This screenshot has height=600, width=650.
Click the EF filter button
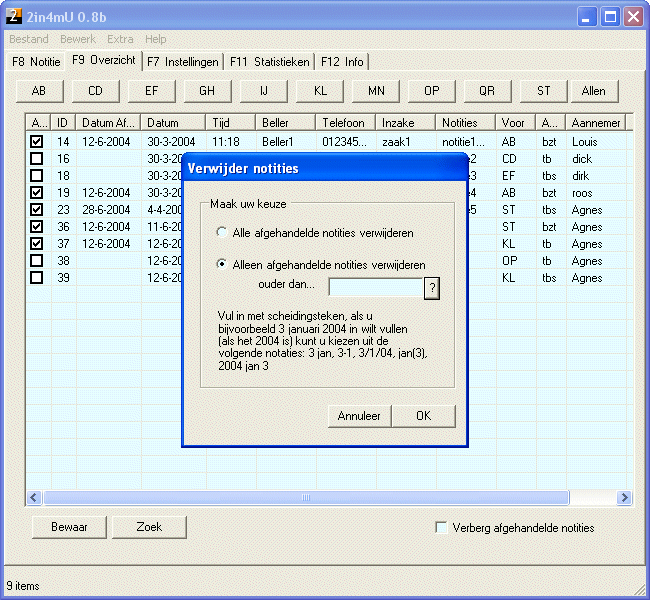(151, 91)
